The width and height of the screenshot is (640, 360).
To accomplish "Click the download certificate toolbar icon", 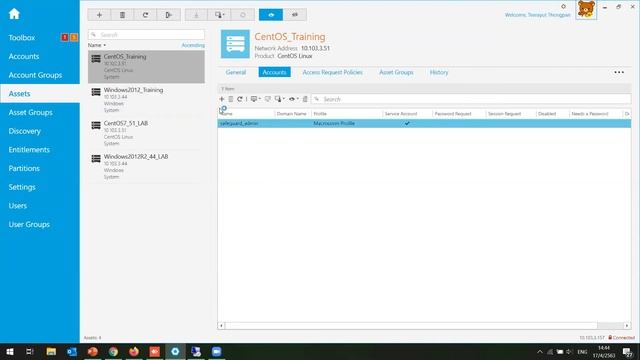I will pyautogui.click(x=196, y=15).
